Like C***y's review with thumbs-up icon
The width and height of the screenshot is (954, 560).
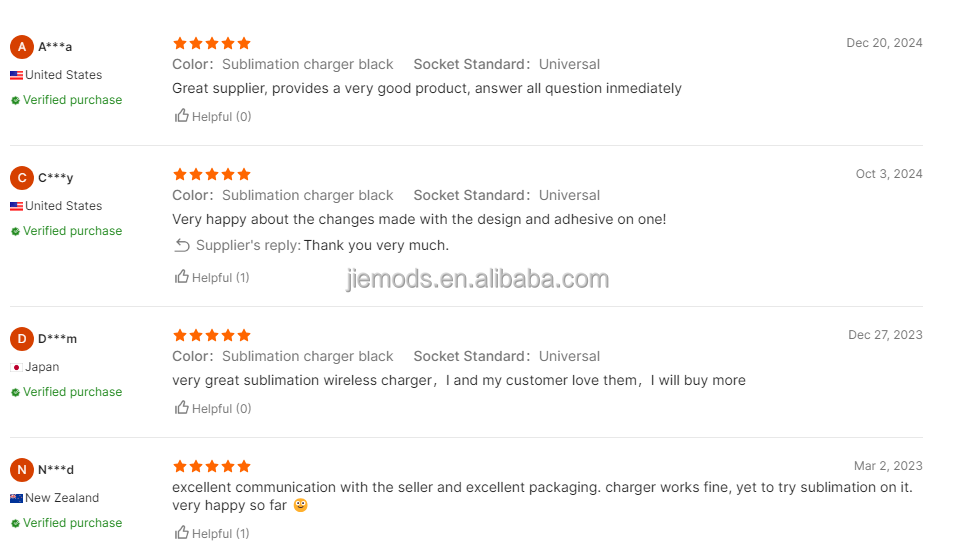point(182,277)
